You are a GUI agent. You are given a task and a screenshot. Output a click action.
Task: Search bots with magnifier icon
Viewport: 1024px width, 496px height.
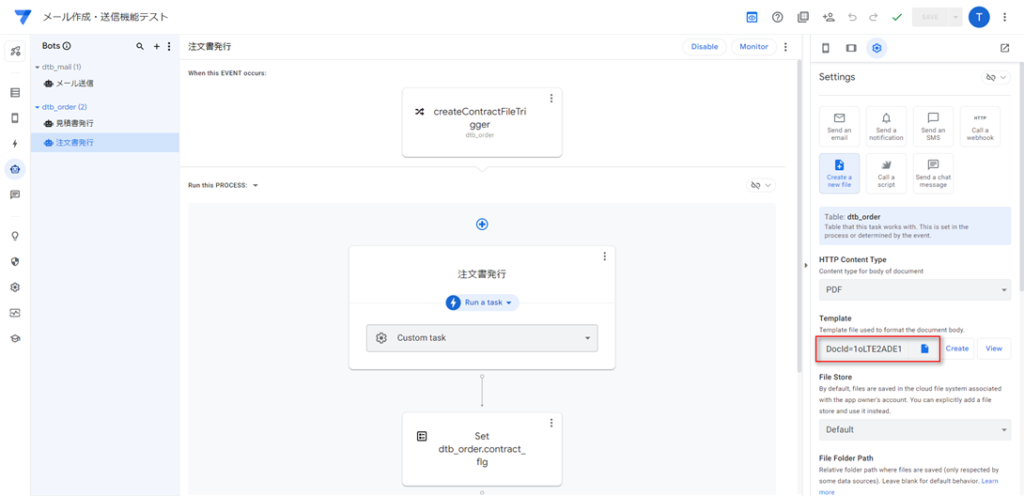pos(140,46)
